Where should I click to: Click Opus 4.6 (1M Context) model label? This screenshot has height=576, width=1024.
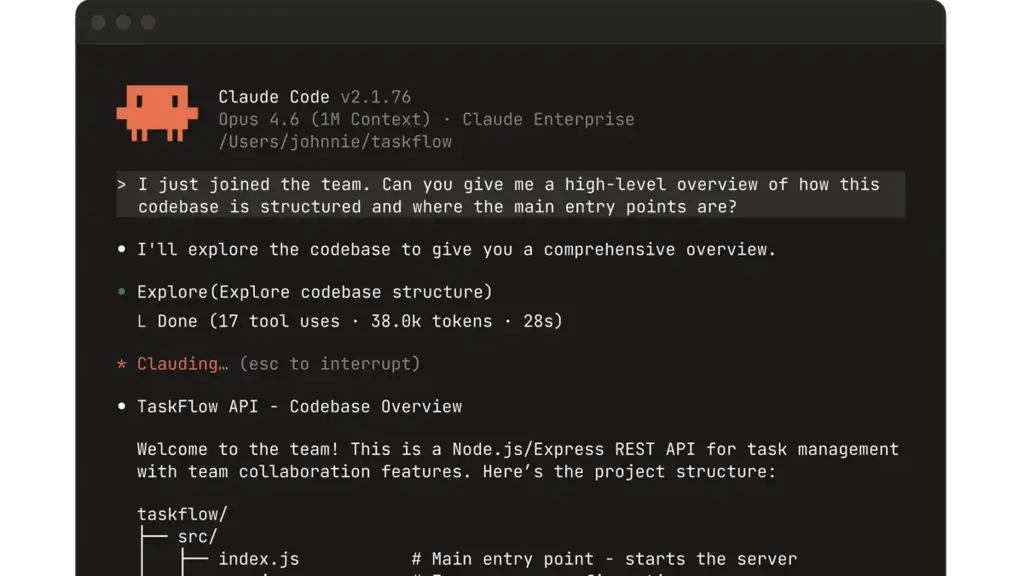[320, 119]
